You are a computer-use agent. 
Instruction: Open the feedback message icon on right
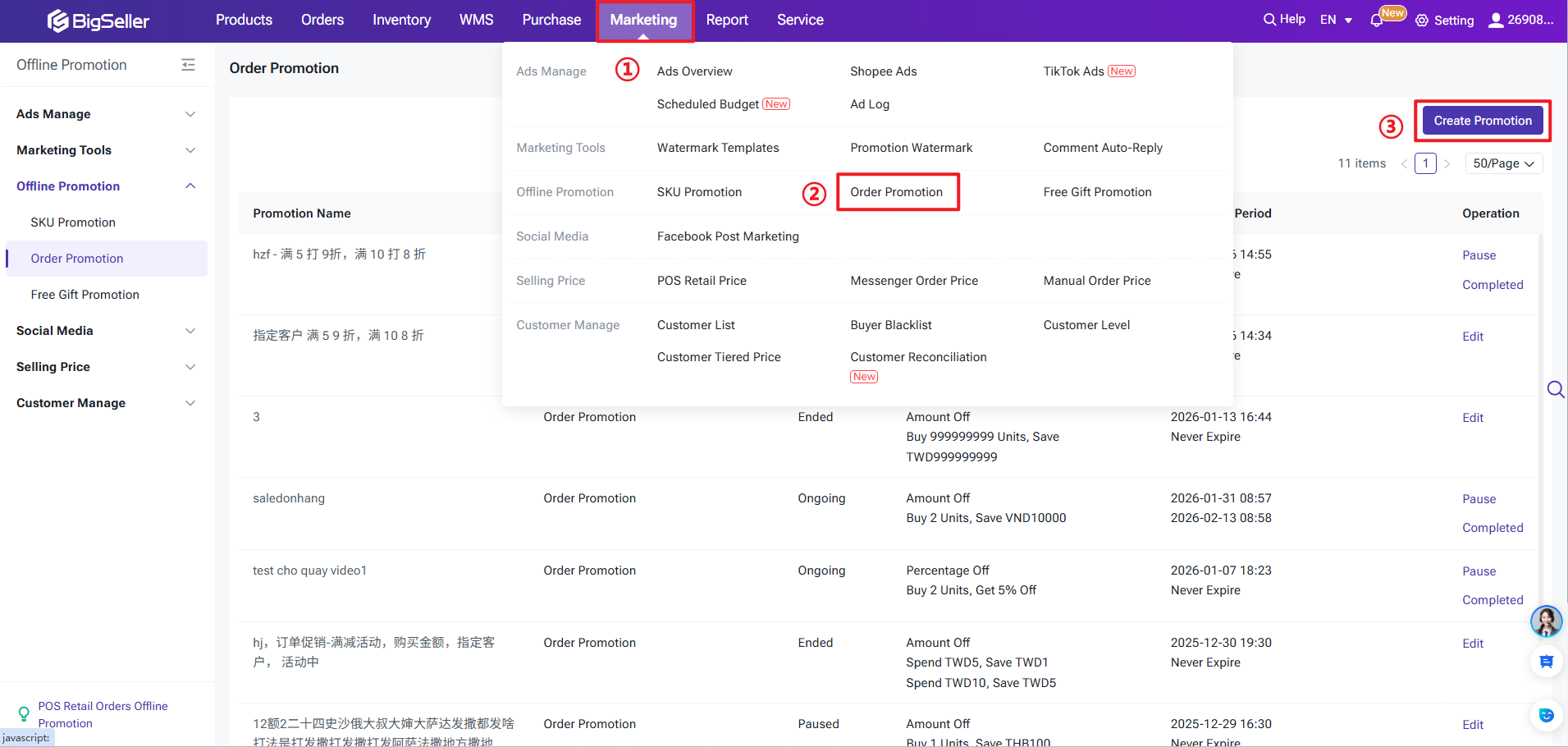click(1546, 662)
